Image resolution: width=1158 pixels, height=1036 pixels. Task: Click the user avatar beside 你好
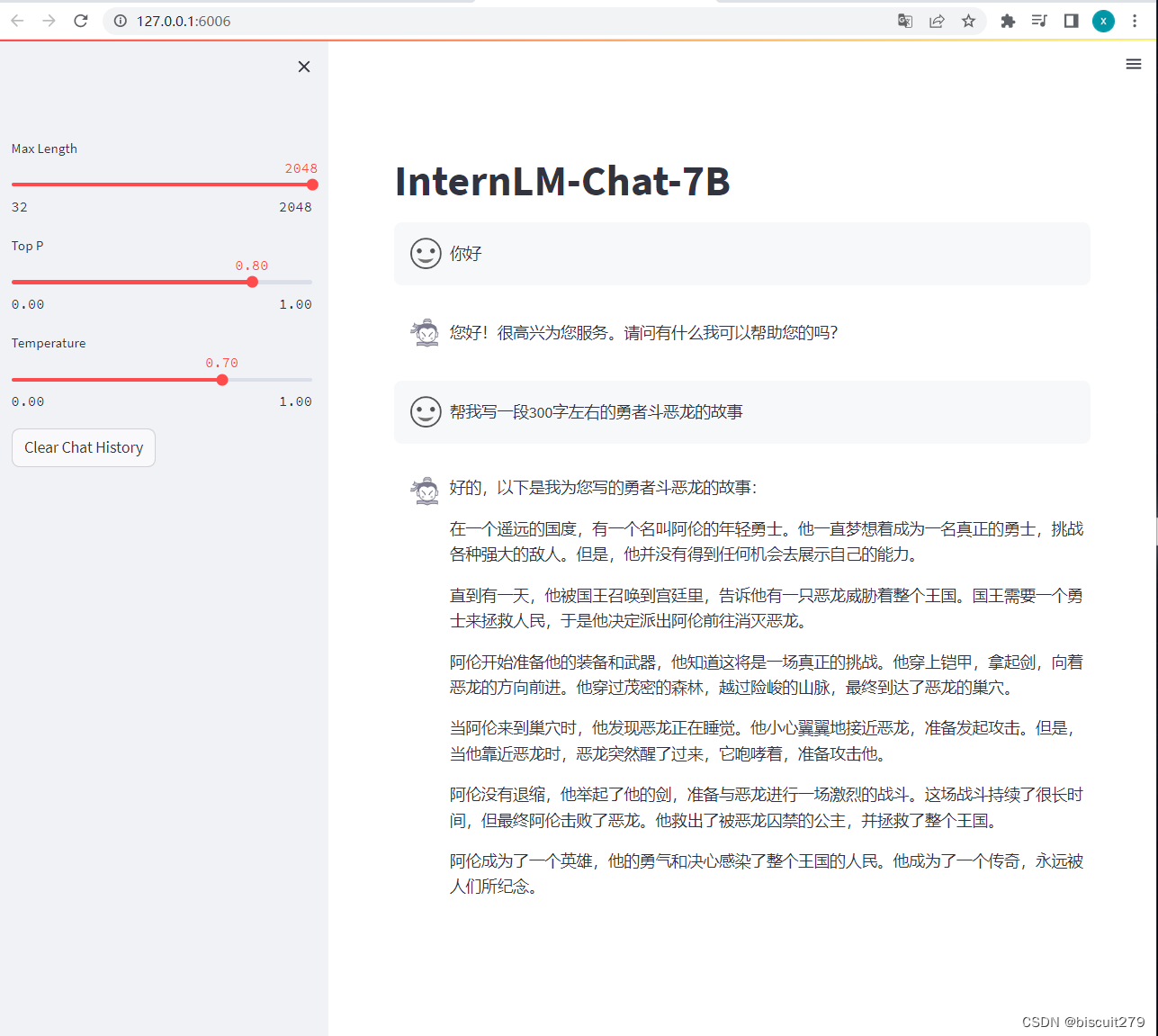click(426, 254)
